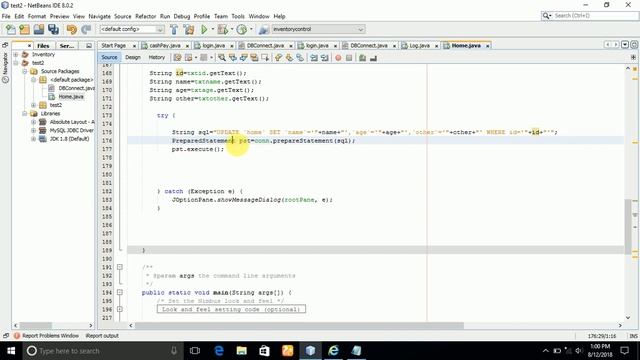
Task: Open the Run Project dropdown arrow
Action: point(212,29)
